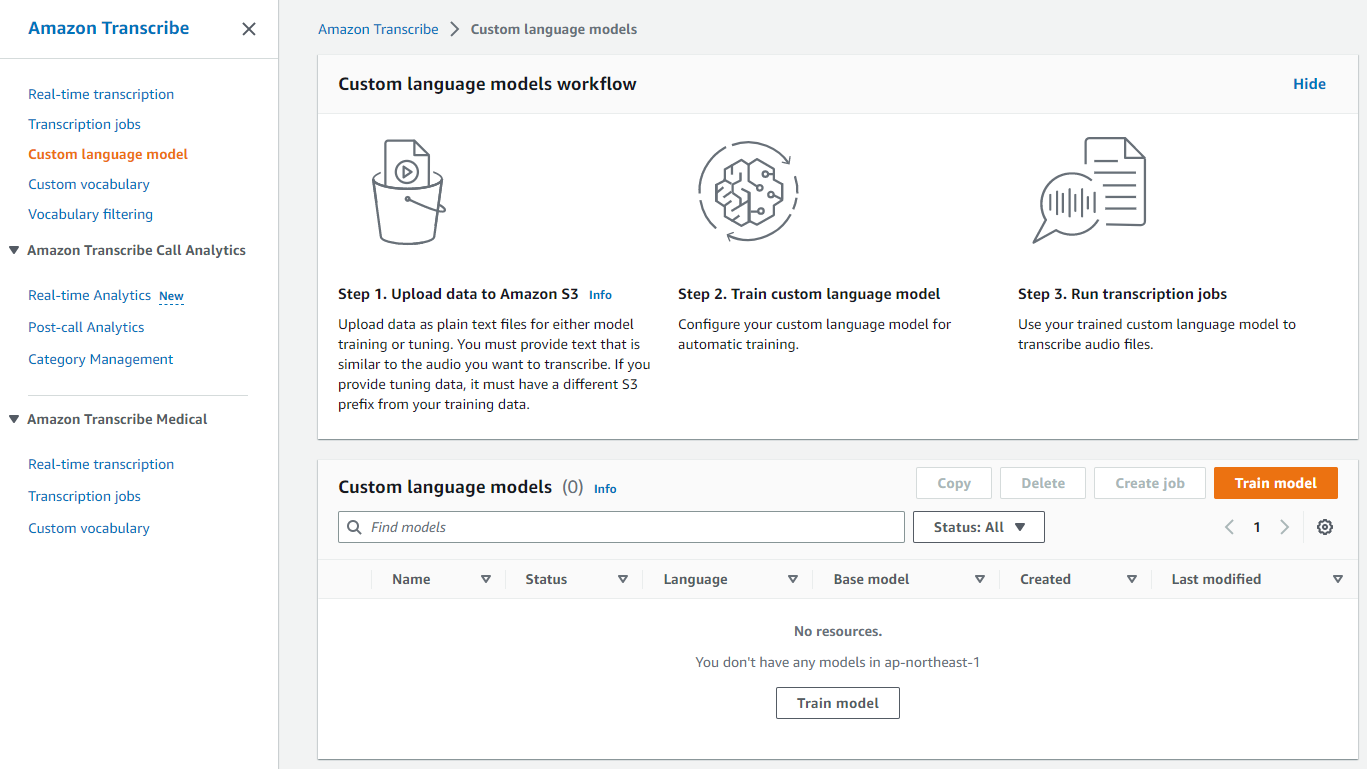Select Vocabulary filtering from the navigation

click(90, 214)
